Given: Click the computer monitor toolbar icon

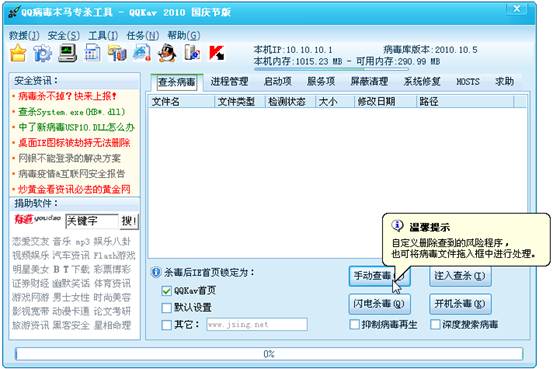Looking at the screenshot, I should tap(67, 53).
